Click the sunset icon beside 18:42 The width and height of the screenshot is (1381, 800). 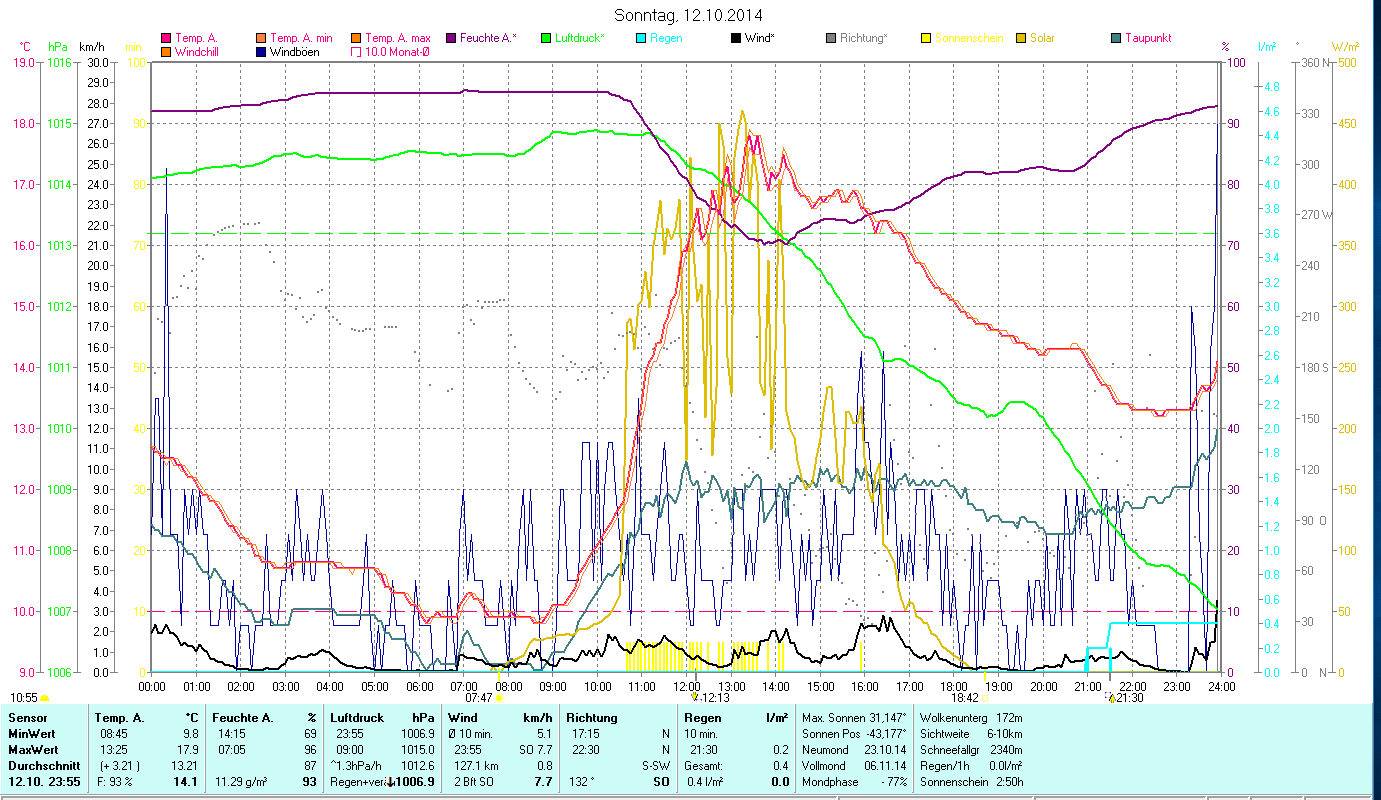pyautogui.click(x=985, y=698)
